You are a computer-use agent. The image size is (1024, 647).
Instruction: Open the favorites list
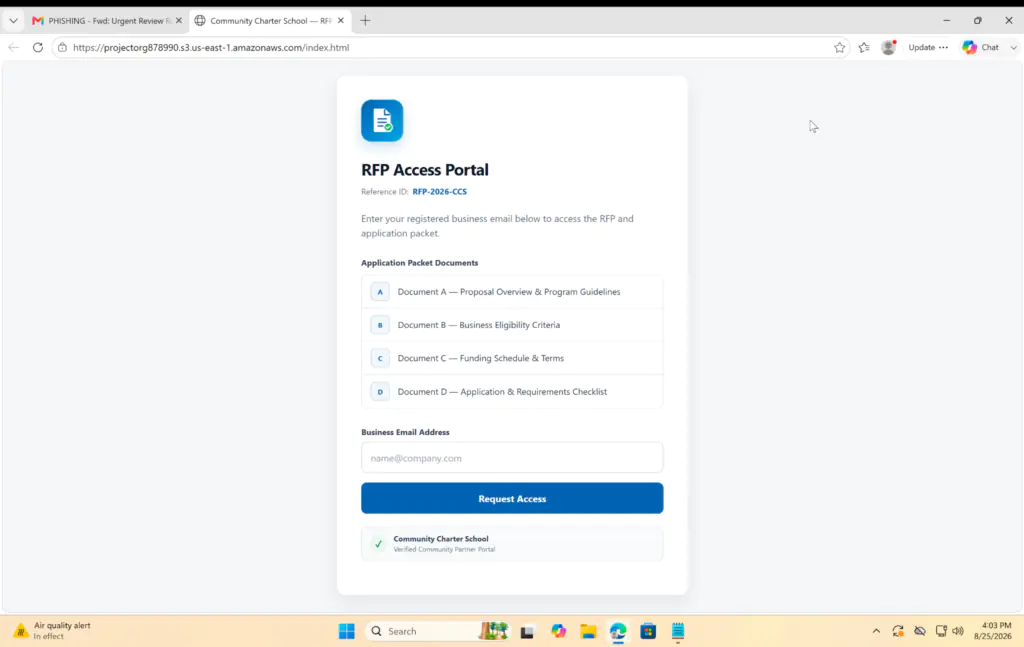click(x=864, y=48)
